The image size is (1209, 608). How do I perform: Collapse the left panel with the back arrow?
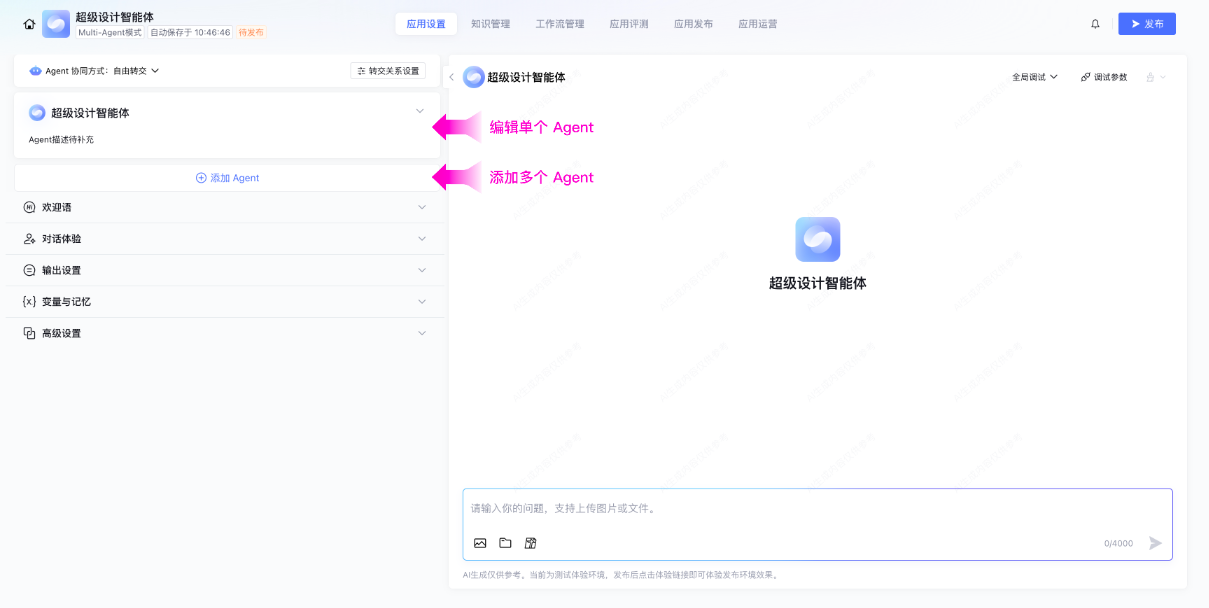pos(452,77)
